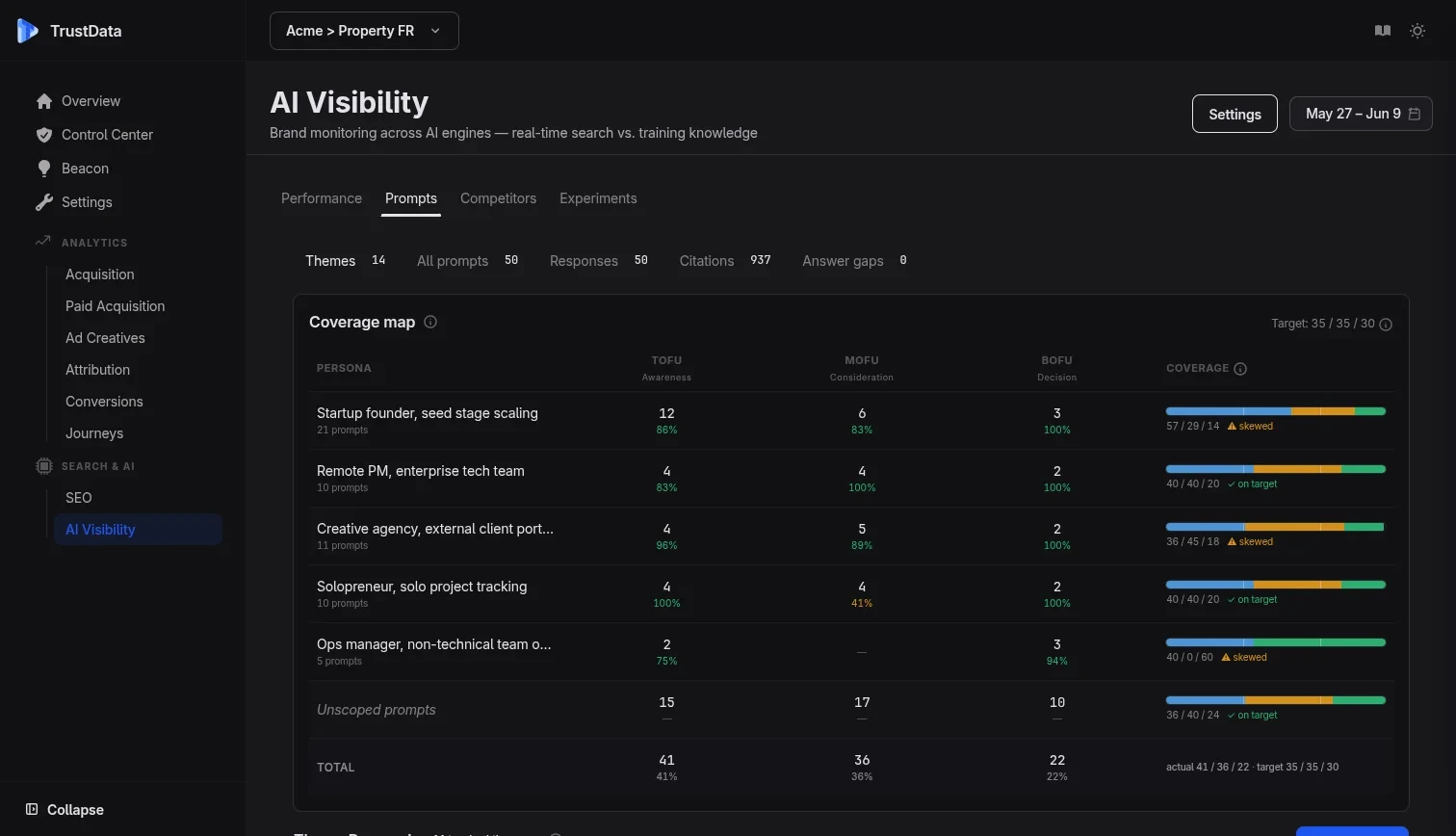Click the skewed warning icon for Startup founder
The height and width of the screenshot is (836, 1456).
[1232, 426]
